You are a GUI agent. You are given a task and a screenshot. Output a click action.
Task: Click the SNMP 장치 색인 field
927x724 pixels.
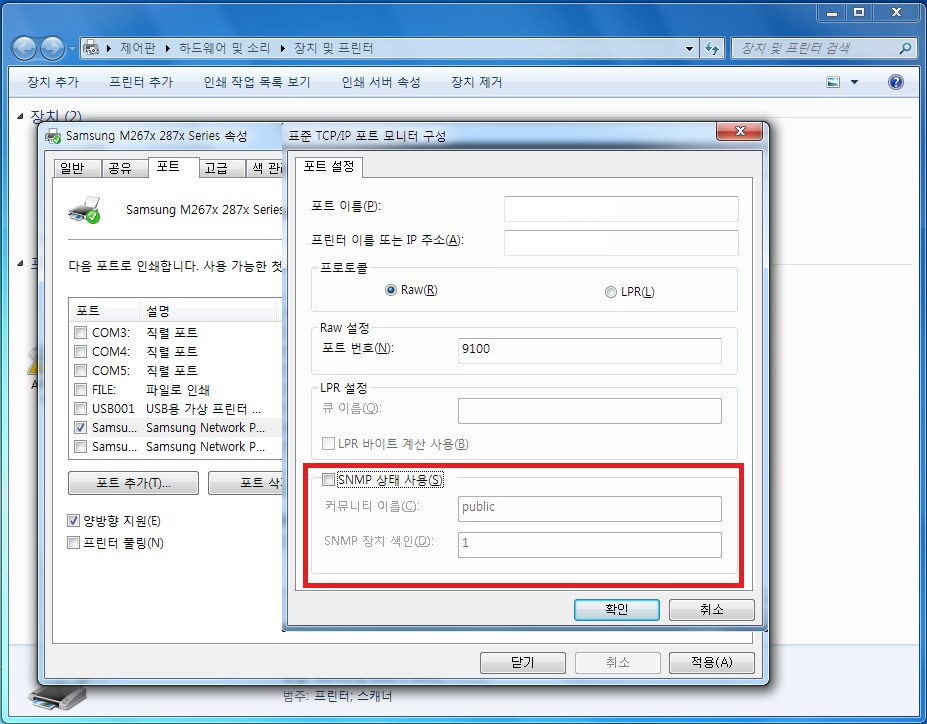point(589,545)
